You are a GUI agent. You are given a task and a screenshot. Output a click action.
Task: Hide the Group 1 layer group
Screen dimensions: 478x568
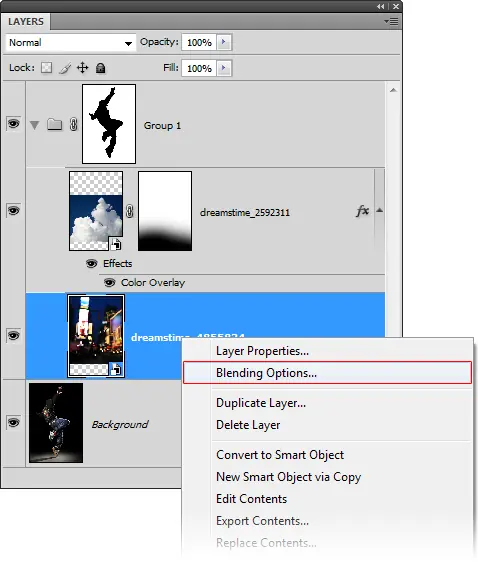coord(13,124)
